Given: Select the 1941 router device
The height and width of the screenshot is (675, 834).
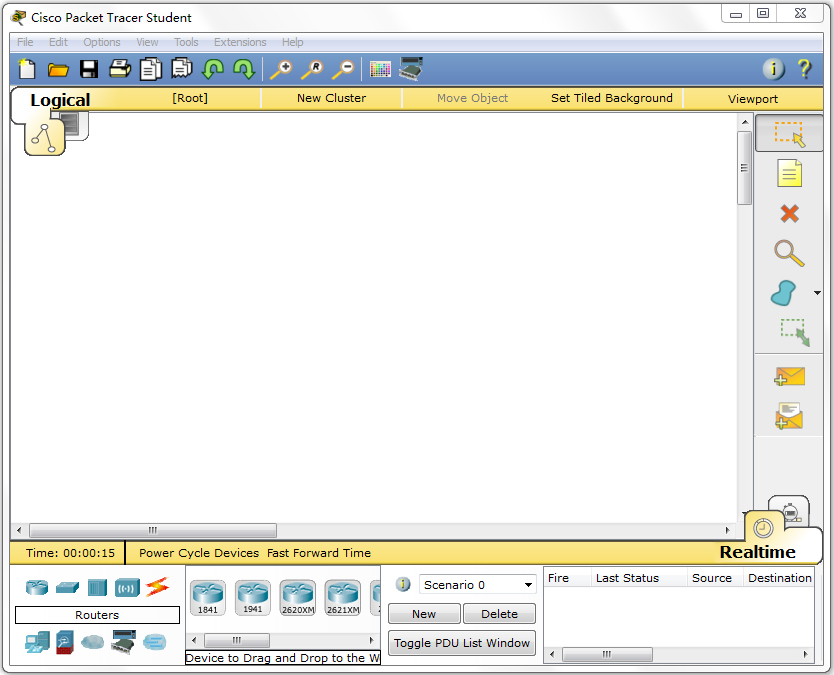Looking at the screenshot, I should click(x=253, y=597).
